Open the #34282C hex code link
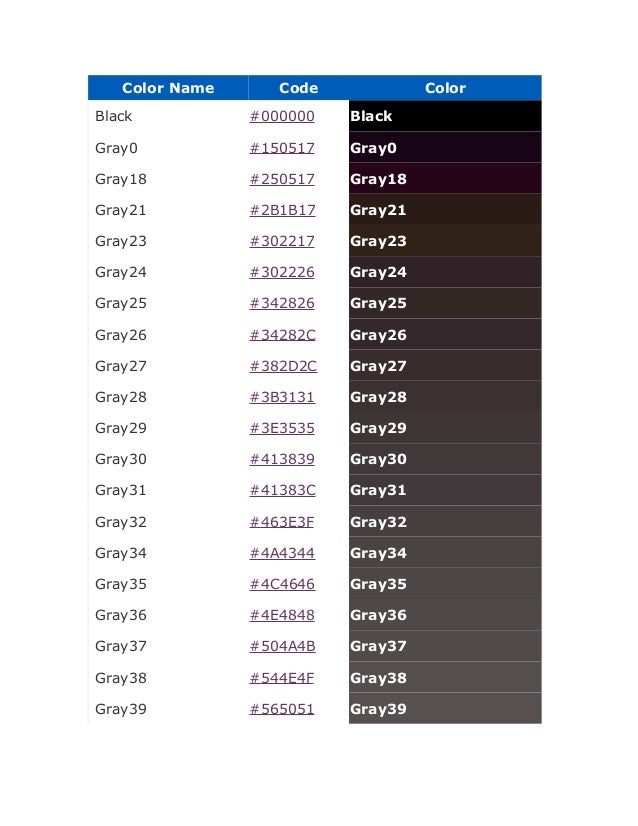The height and width of the screenshot is (826, 638). click(282, 335)
